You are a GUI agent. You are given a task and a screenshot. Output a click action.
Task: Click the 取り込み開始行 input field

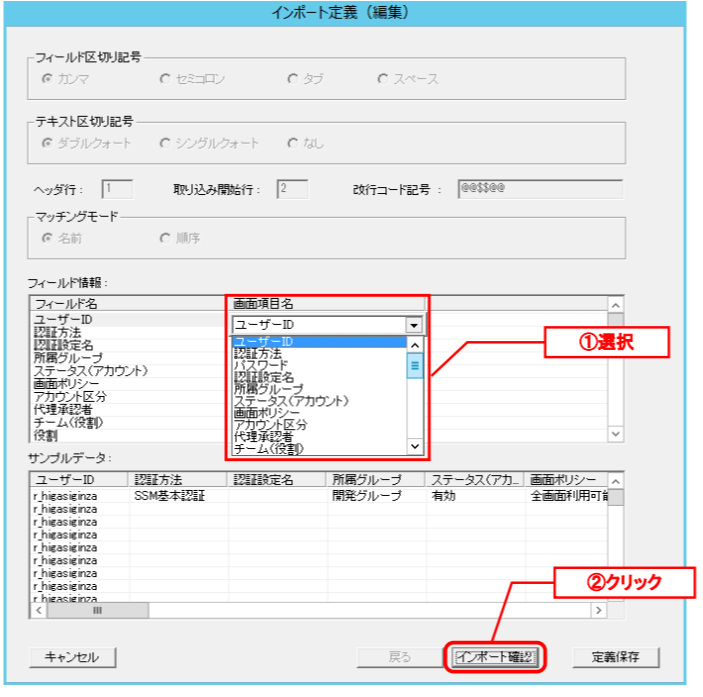(292, 189)
